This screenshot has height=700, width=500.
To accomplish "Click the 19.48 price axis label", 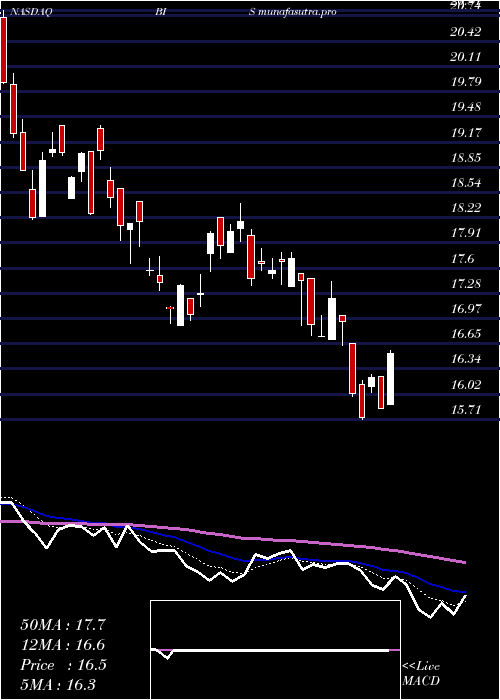I will click(x=466, y=107).
